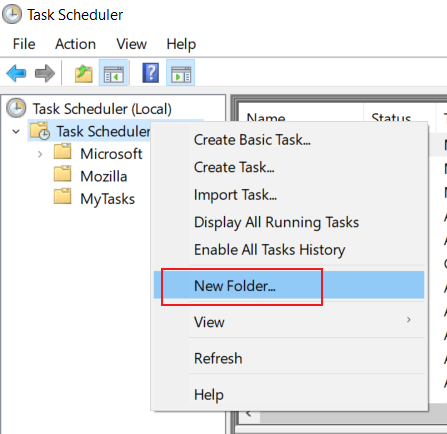The image size is (447, 434).
Task: Select Task Scheduler (Local) tree root
Action: [x=102, y=109]
